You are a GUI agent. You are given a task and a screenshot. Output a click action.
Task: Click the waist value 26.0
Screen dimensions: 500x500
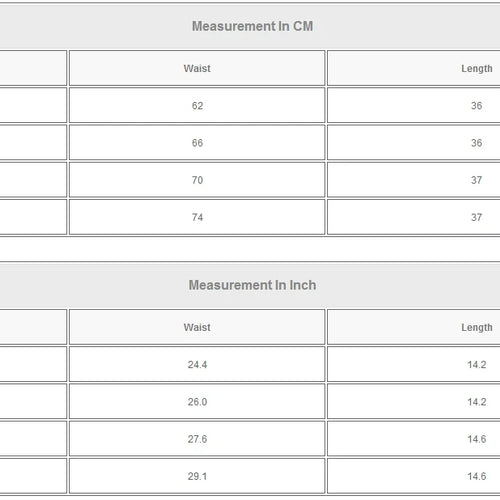[197, 402]
